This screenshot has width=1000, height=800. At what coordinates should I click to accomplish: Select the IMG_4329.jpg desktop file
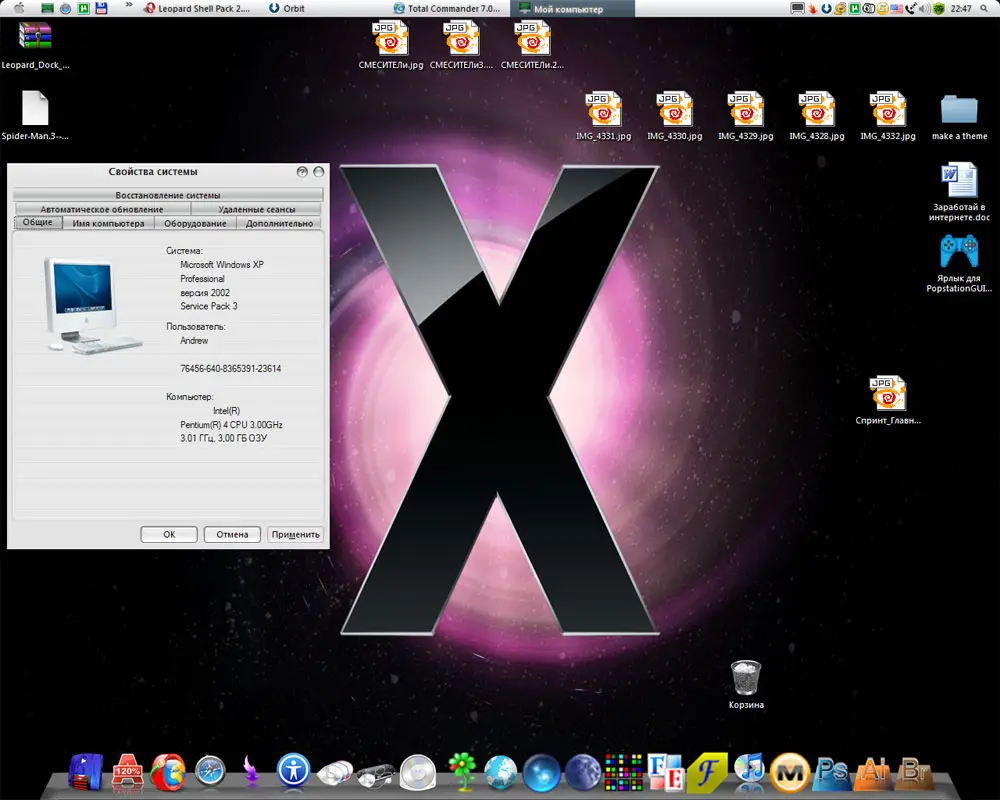(x=746, y=115)
